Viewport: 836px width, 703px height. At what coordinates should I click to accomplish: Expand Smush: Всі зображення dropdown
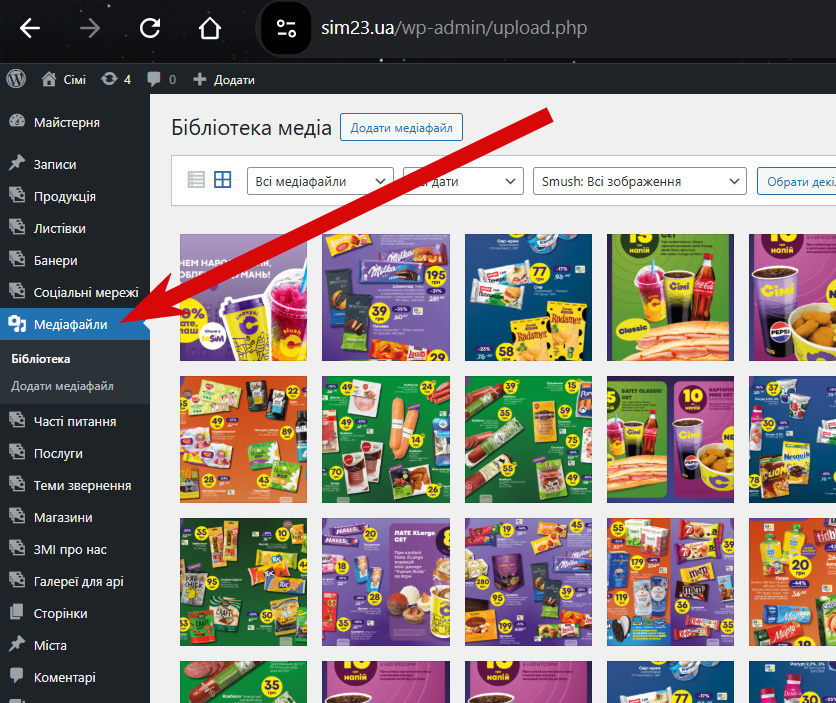(639, 181)
